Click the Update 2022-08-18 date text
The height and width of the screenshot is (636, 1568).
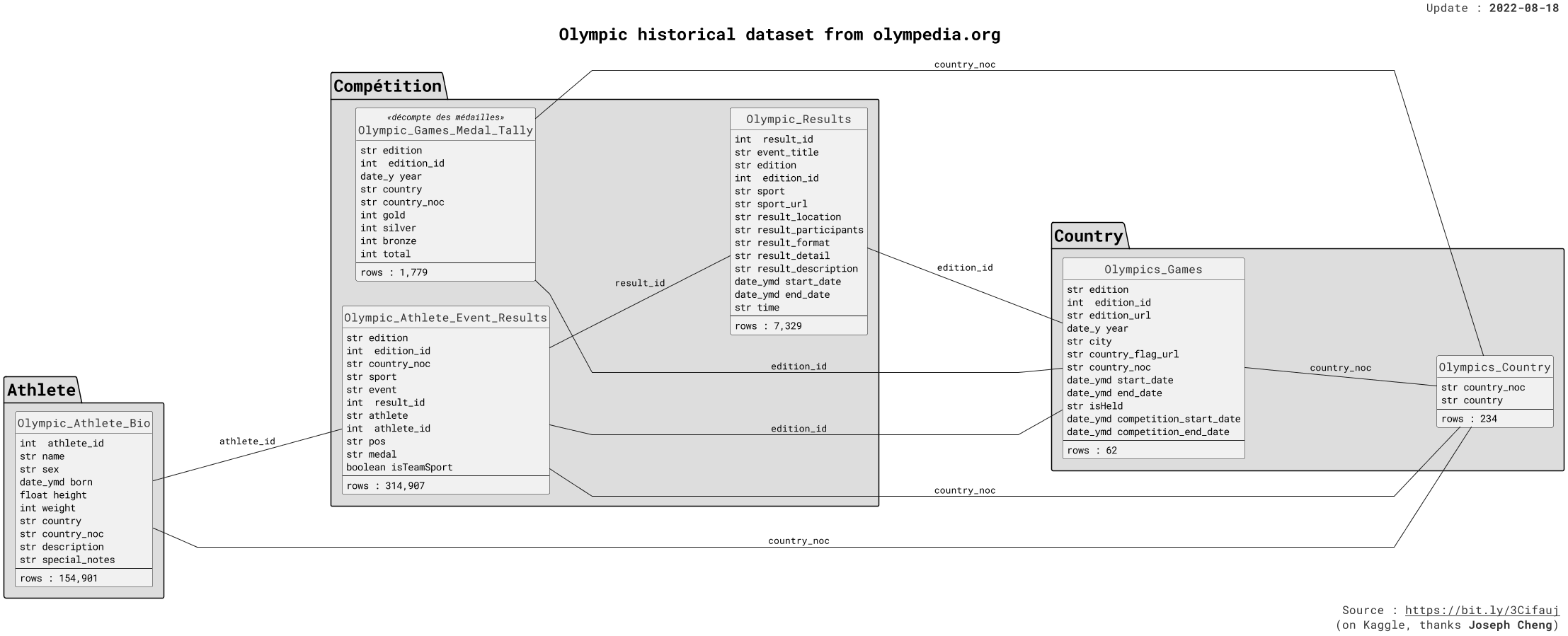pos(1492,8)
